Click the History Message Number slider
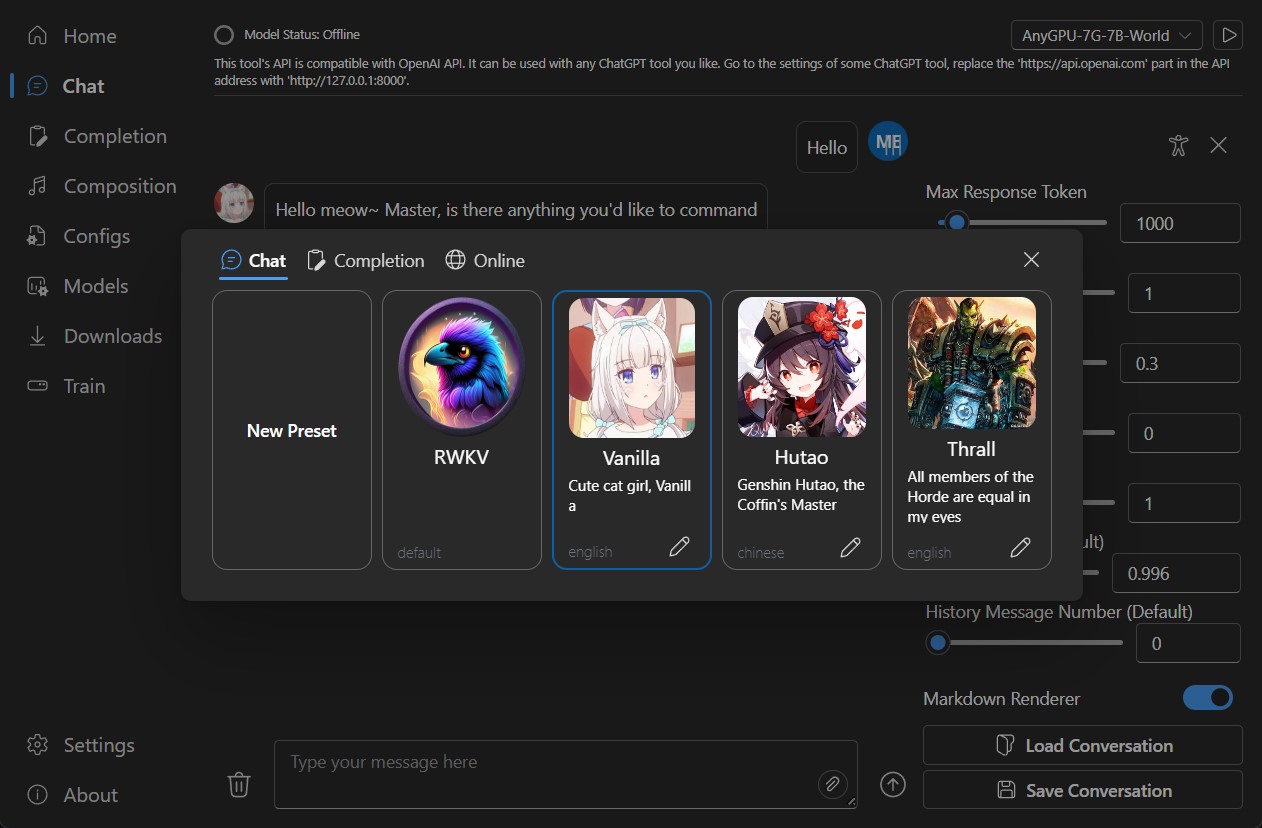Viewport: 1262px width, 828px height. click(1030, 643)
